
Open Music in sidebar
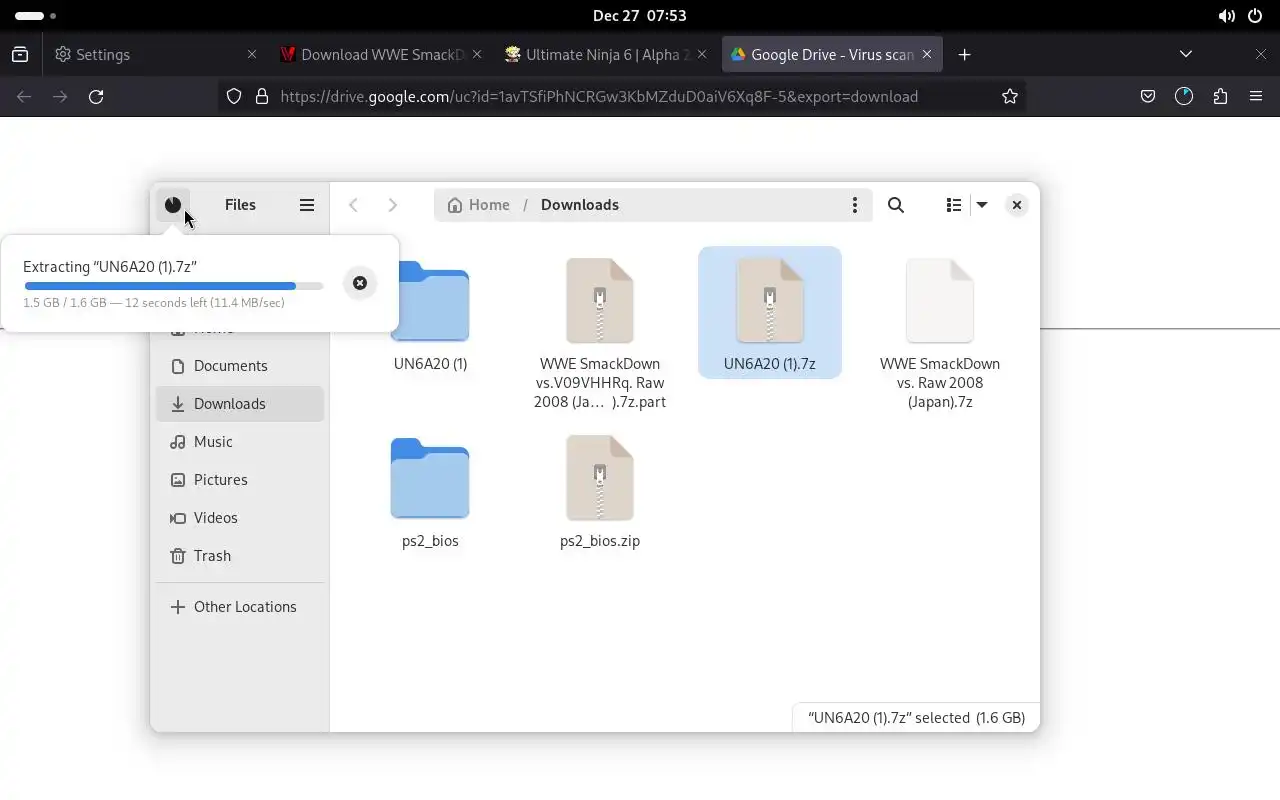point(240,442)
